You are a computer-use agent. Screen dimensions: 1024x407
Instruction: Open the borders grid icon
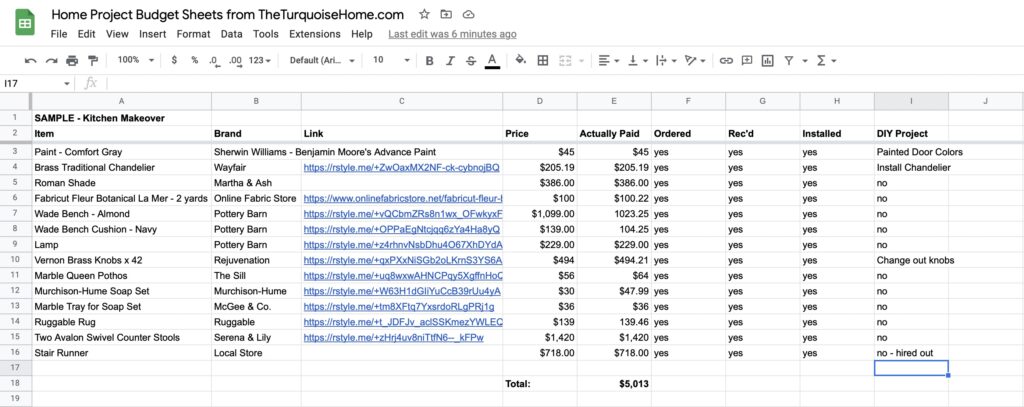[x=543, y=60]
